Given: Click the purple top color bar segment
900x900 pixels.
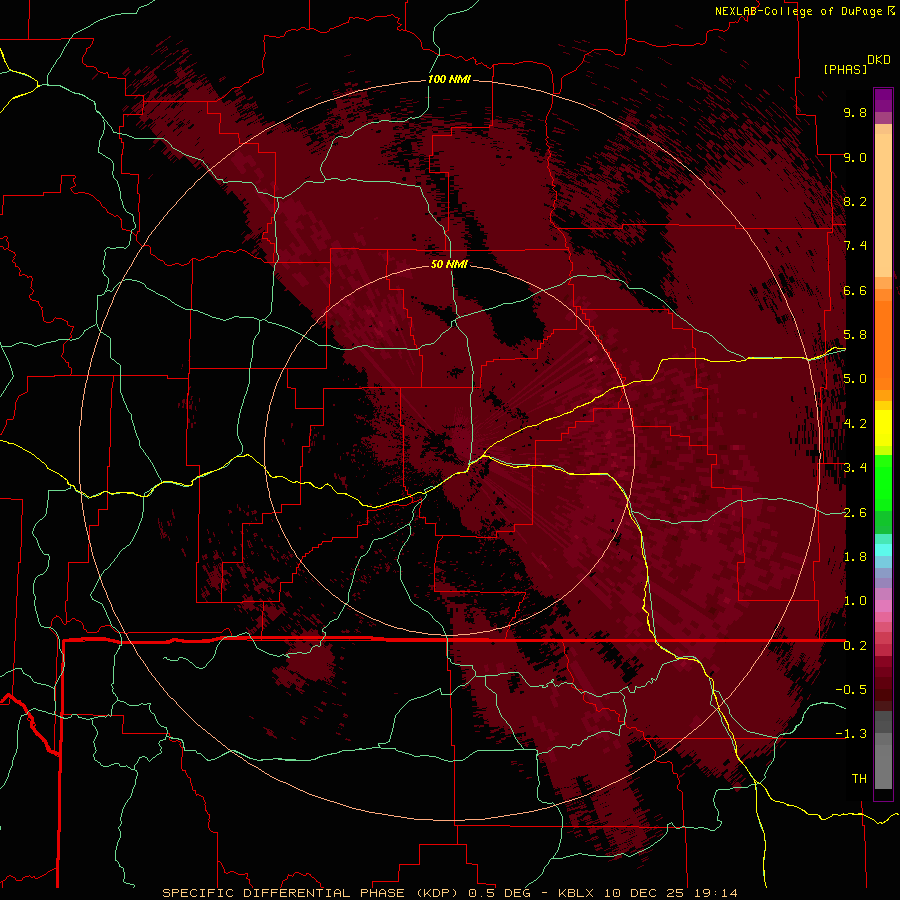Looking at the screenshot, I should [x=883, y=100].
